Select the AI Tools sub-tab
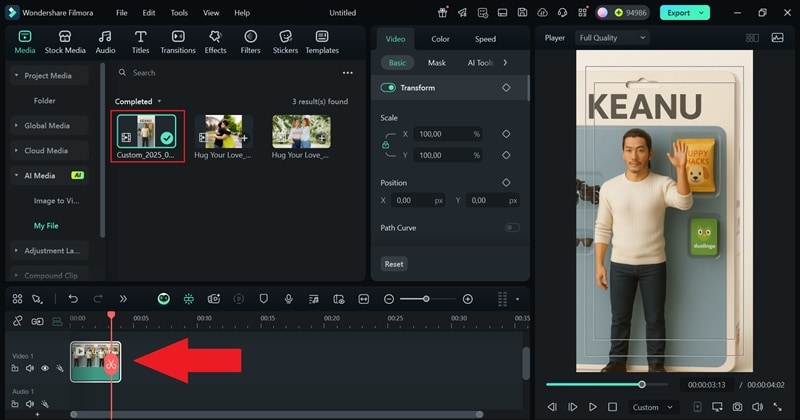800x420 pixels. point(480,63)
